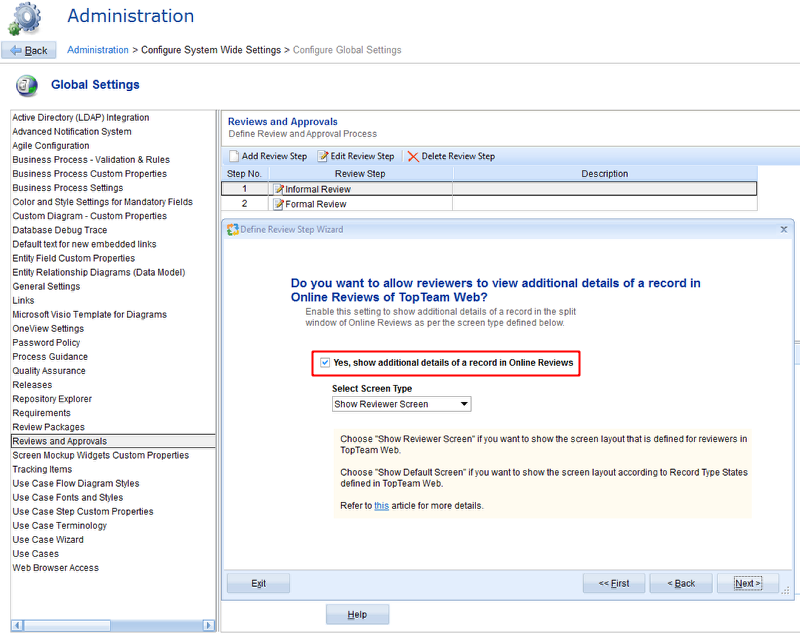
Task: Click the Informal Review row icon
Action: point(279,189)
